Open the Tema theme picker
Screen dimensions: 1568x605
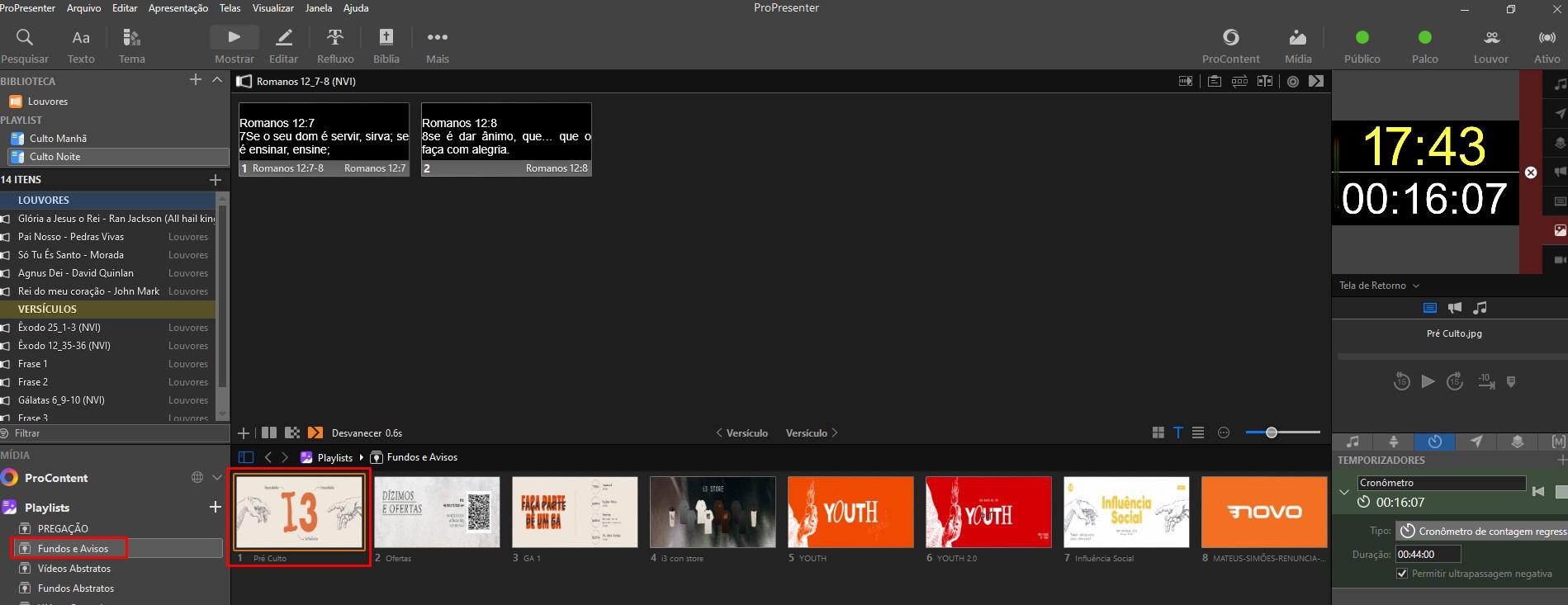point(131,46)
